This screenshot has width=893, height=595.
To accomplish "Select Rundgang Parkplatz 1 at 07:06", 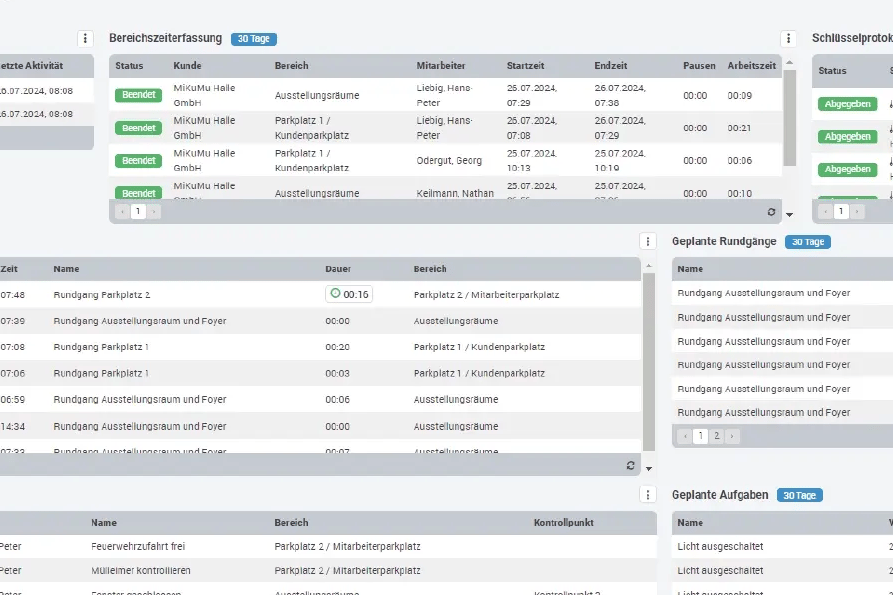I will (x=320, y=373).
